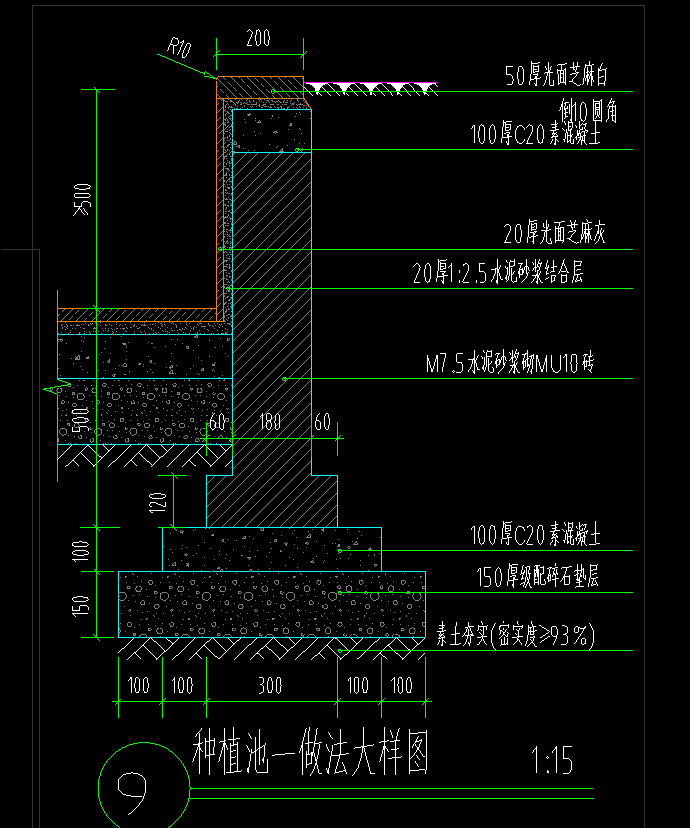Select the '倒10圆角' label
This screenshot has width=690, height=828.
pyautogui.click(x=588, y=111)
